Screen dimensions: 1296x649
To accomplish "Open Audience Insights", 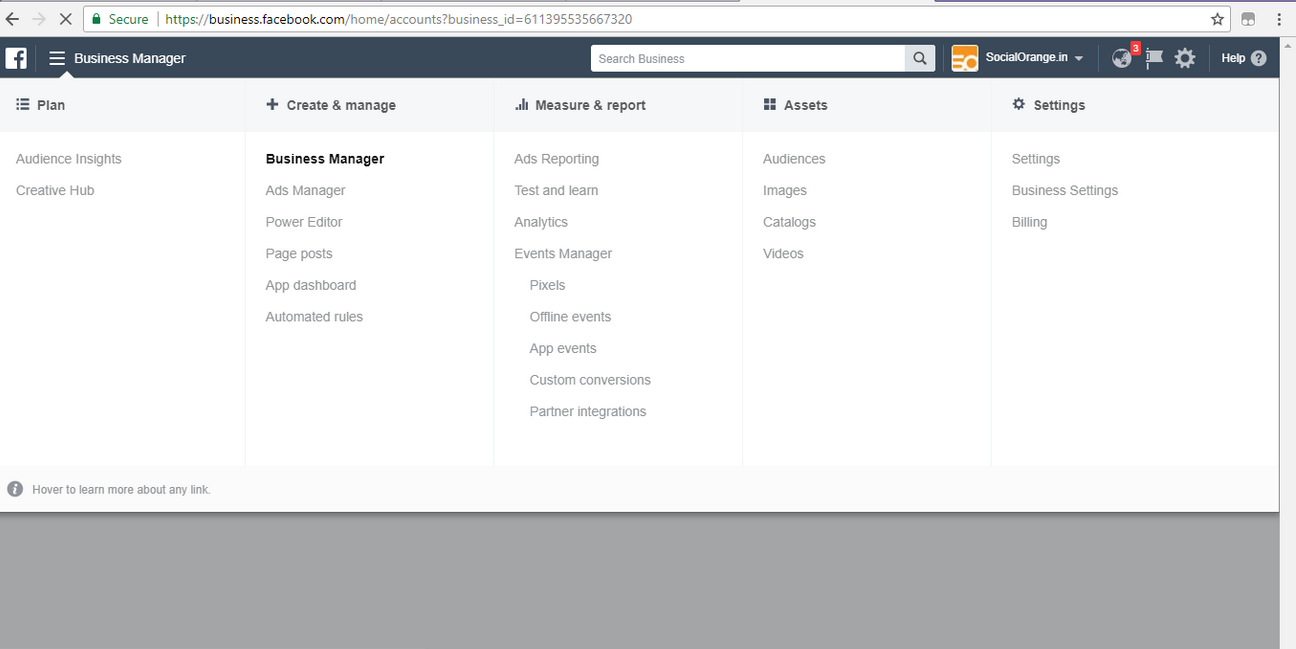I will [x=69, y=159].
